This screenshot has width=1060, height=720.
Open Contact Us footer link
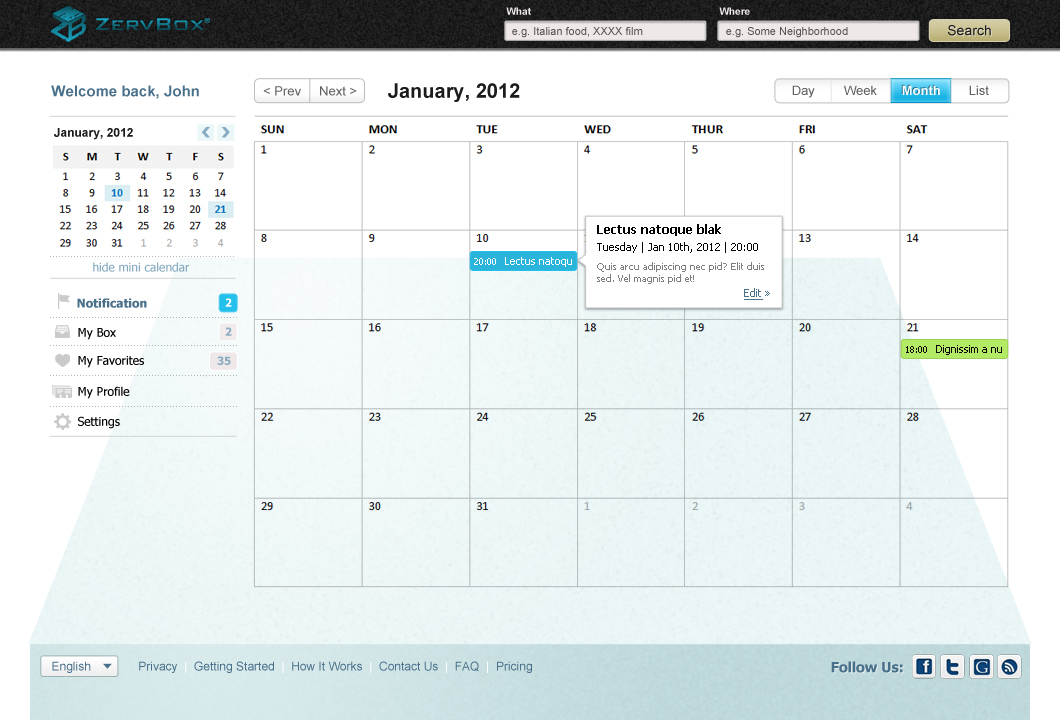click(408, 667)
